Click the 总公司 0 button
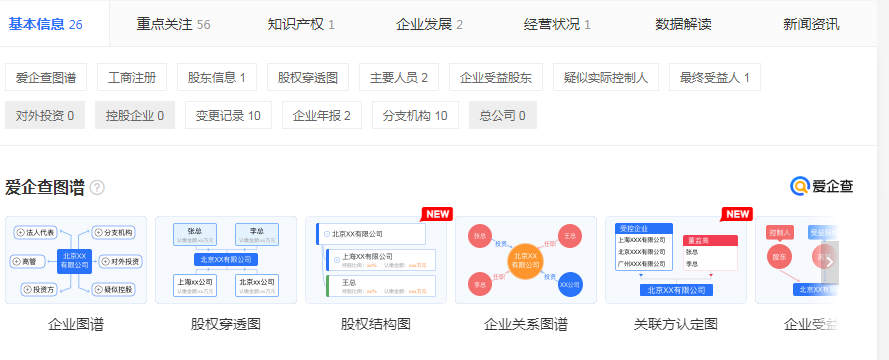The width and height of the screenshot is (889, 360). coord(502,116)
